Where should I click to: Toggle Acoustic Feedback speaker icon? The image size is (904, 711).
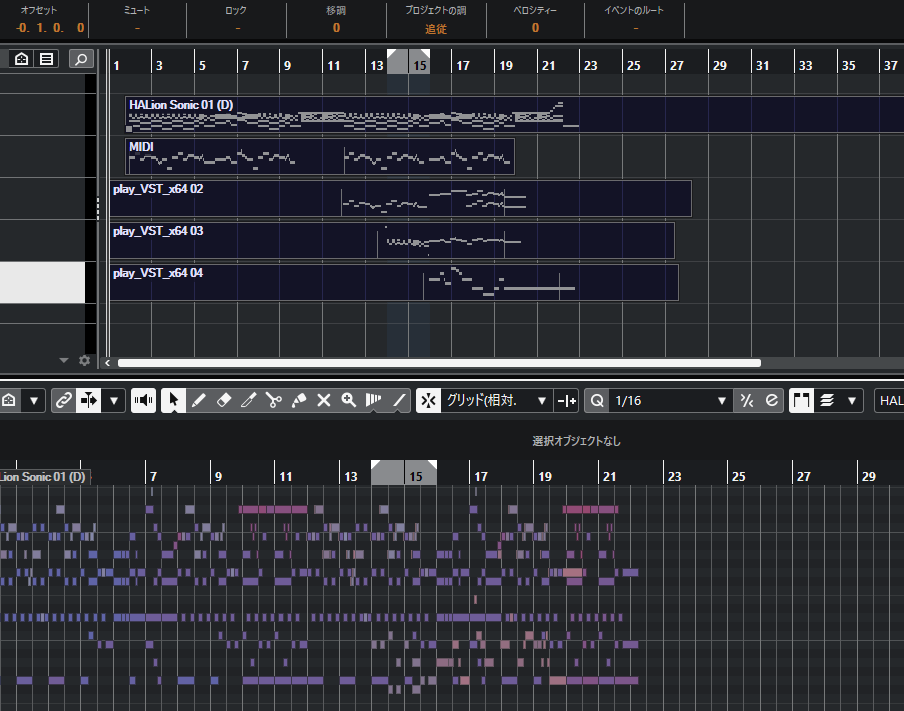144,400
